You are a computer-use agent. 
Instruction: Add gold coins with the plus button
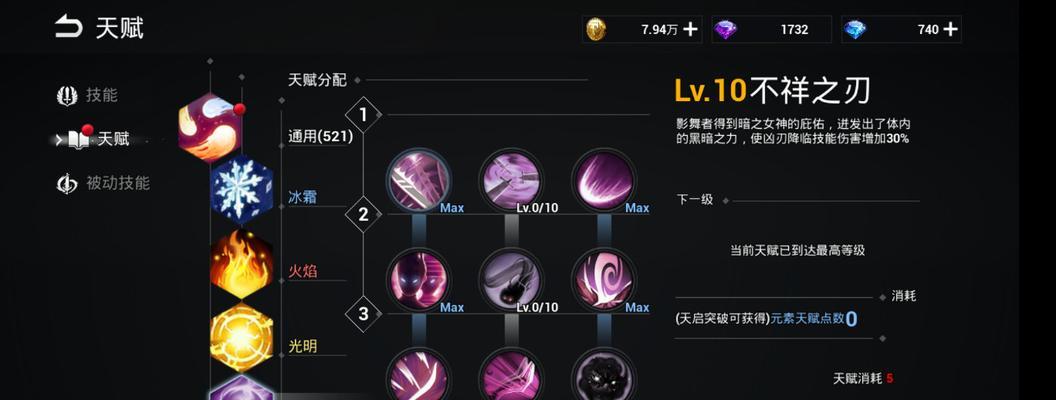tap(690, 29)
